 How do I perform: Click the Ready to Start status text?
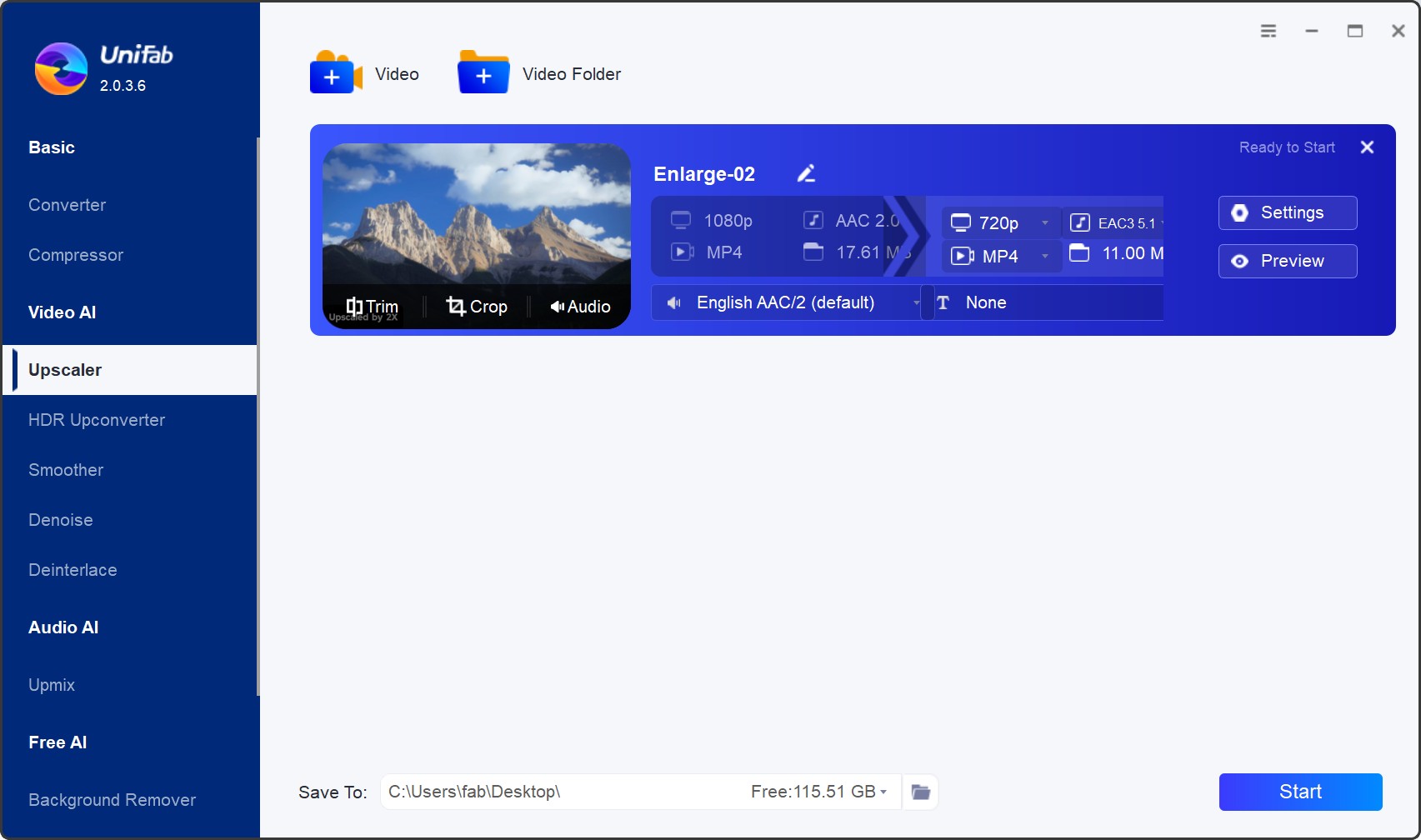(1287, 147)
